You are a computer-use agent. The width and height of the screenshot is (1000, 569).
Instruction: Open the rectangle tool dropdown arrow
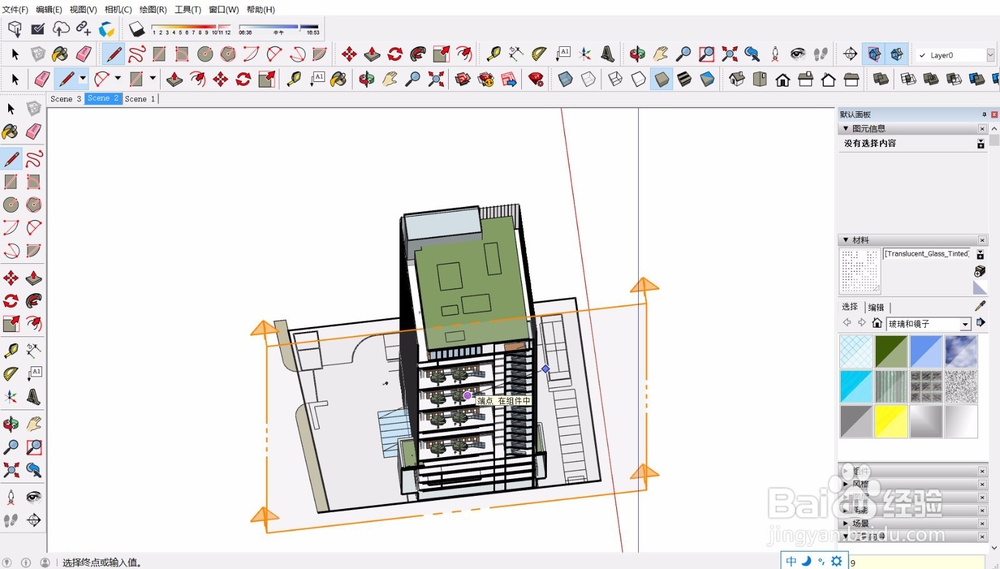152,78
